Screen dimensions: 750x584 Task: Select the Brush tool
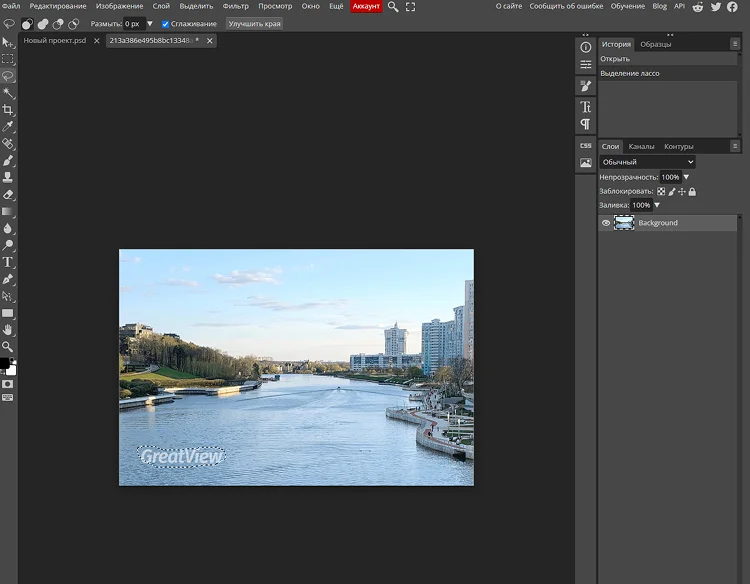click(x=8, y=161)
